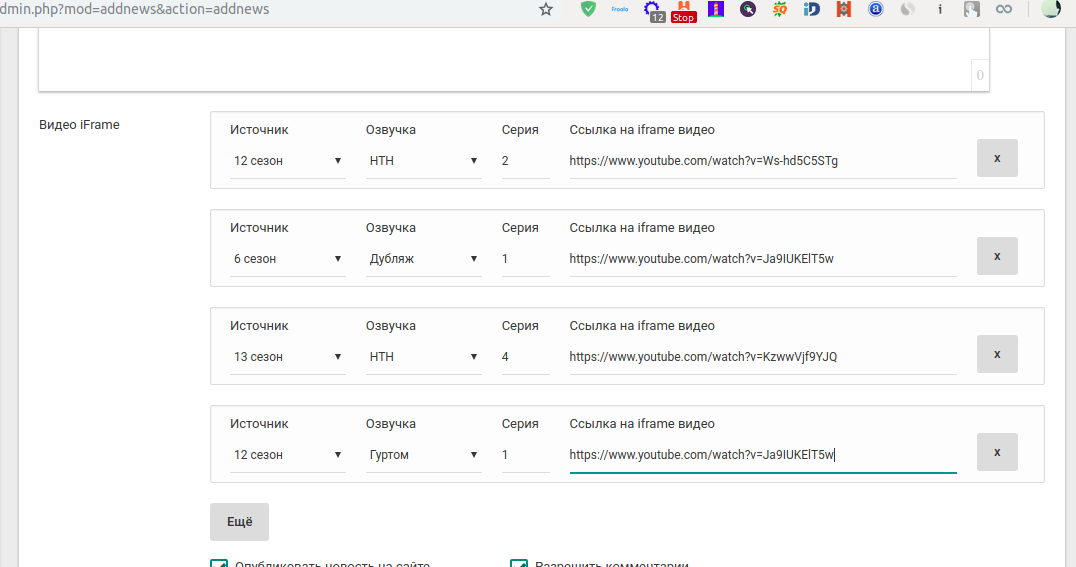
Task: Open the purple circle cursor extension
Action: coord(748,10)
